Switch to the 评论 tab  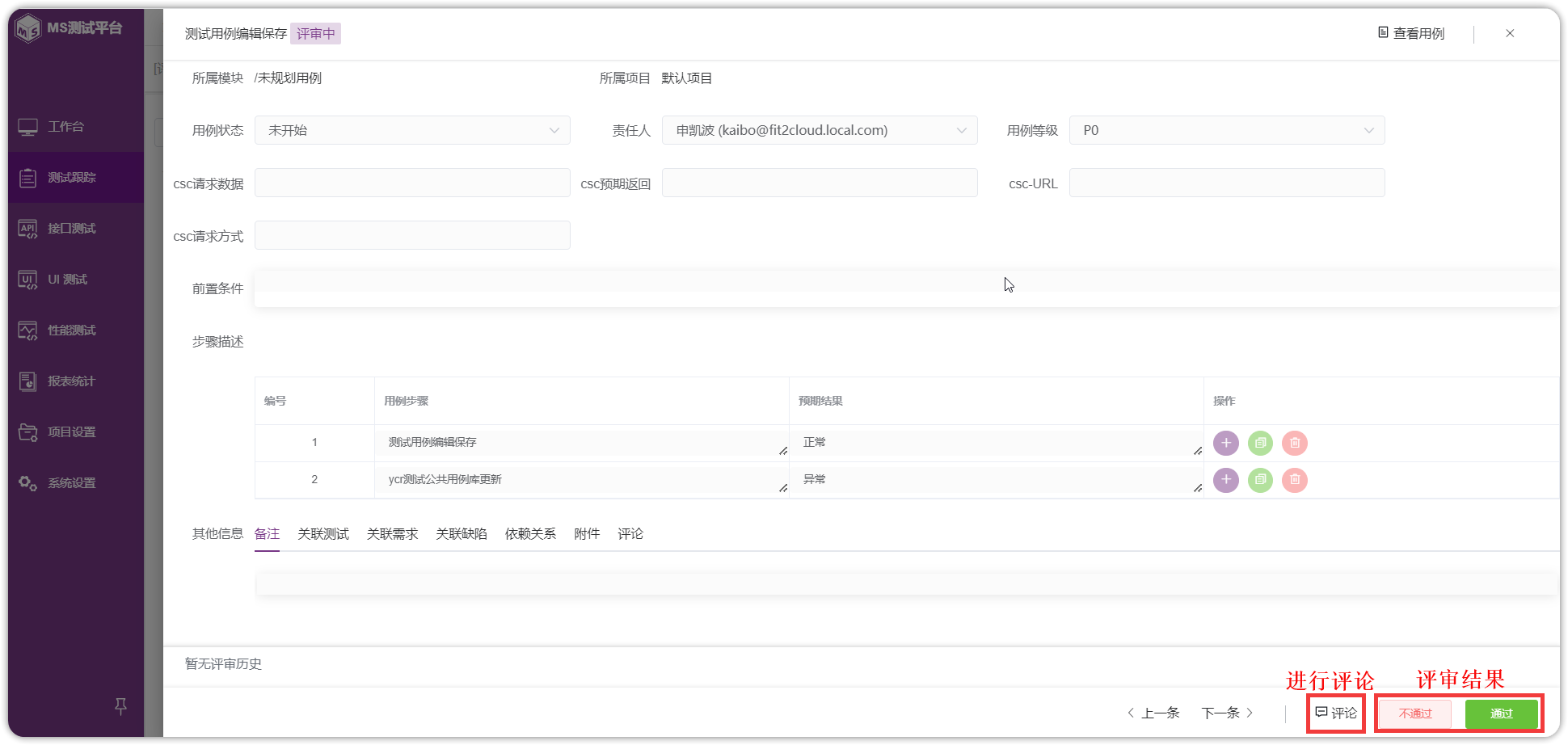coord(630,534)
